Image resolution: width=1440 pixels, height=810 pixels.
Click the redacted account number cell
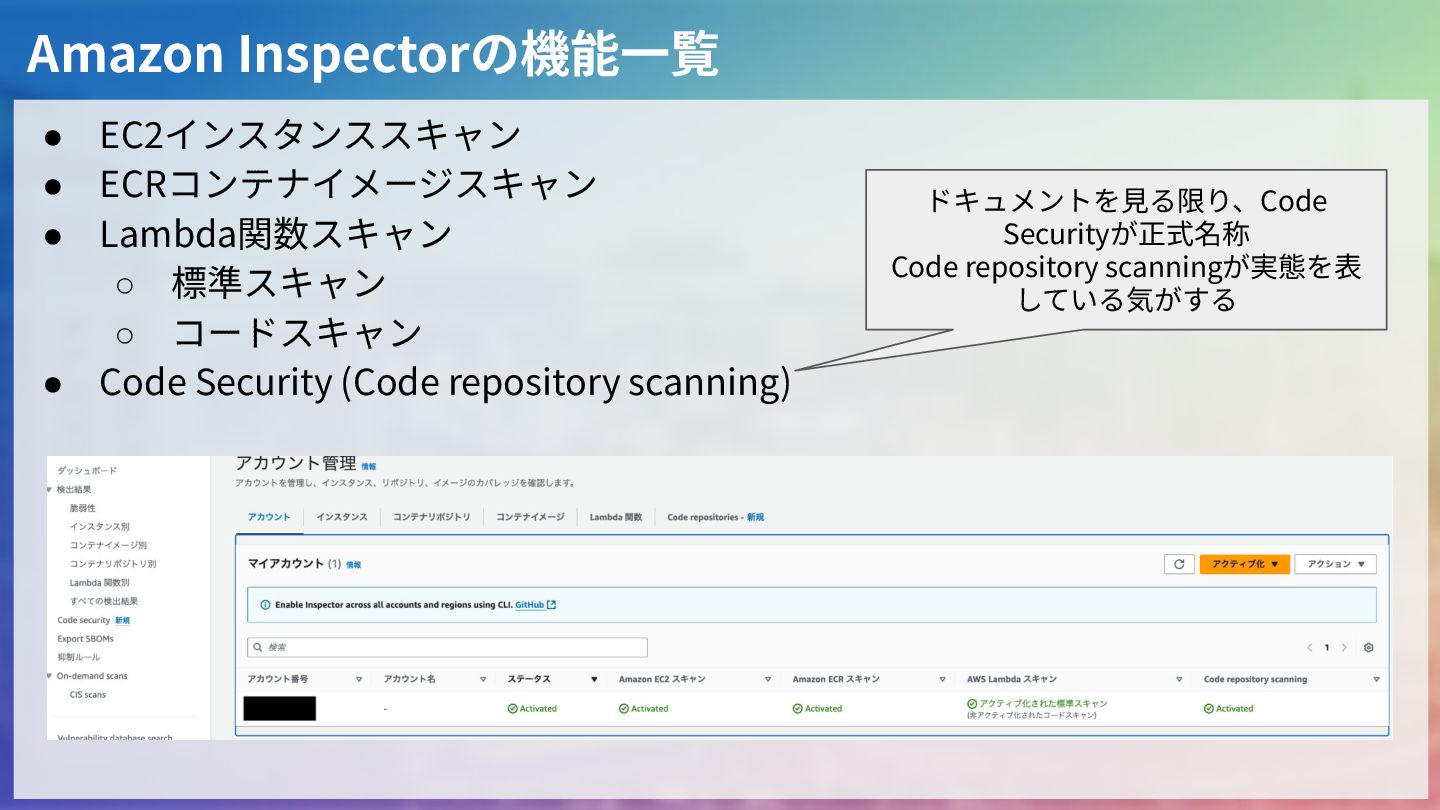pyautogui.click(x=280, y=709)
